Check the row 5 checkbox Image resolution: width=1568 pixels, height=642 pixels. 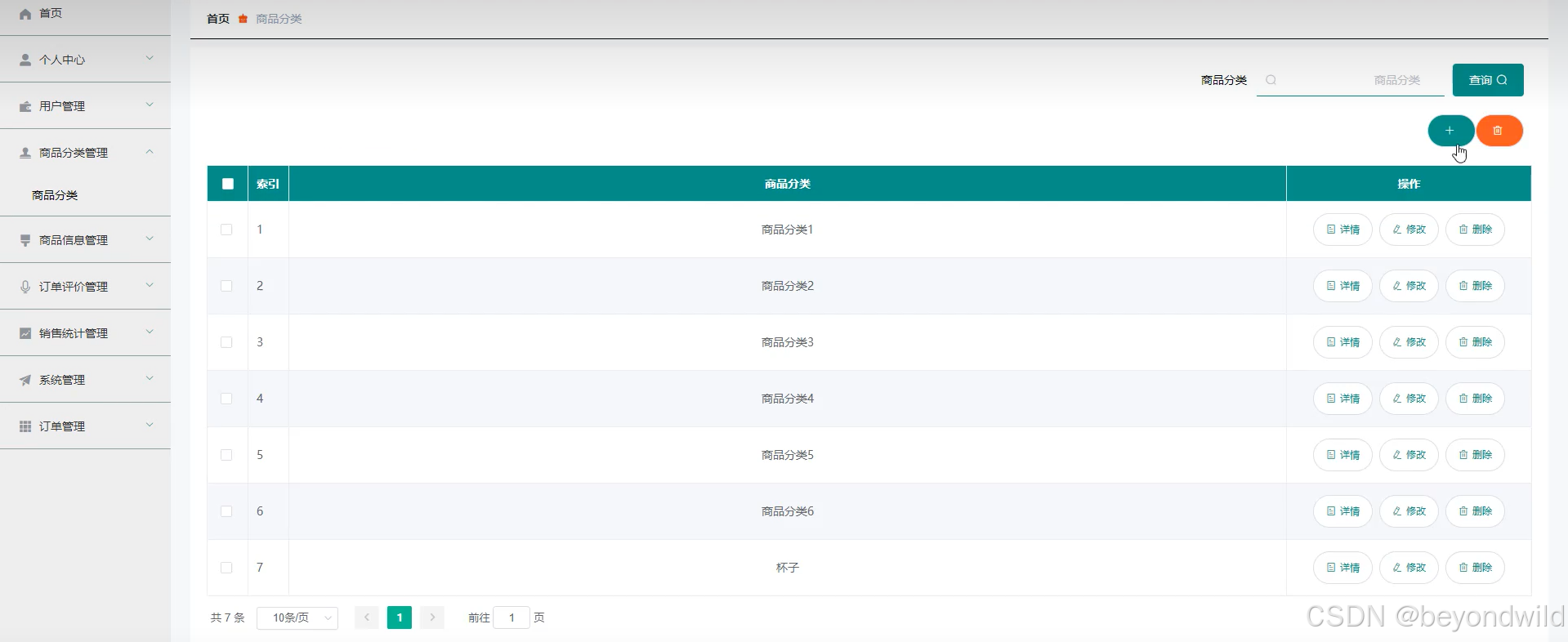tap(226, 455)
